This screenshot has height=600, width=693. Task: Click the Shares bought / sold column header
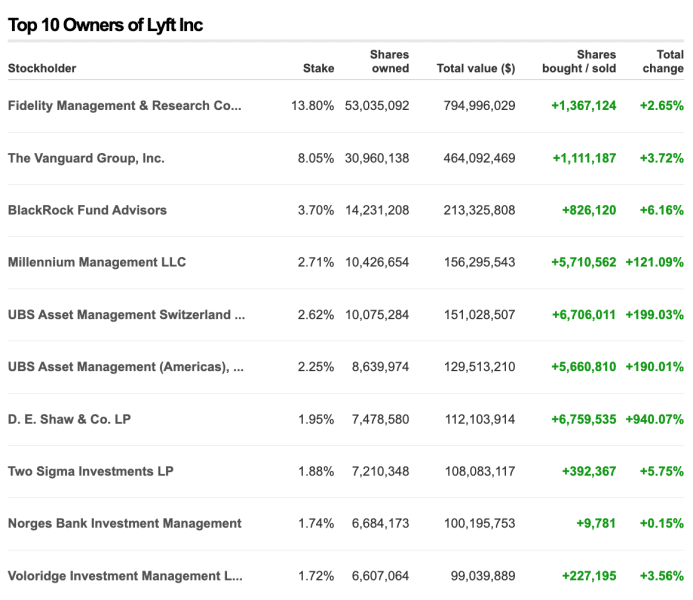[x=579, y=61]
